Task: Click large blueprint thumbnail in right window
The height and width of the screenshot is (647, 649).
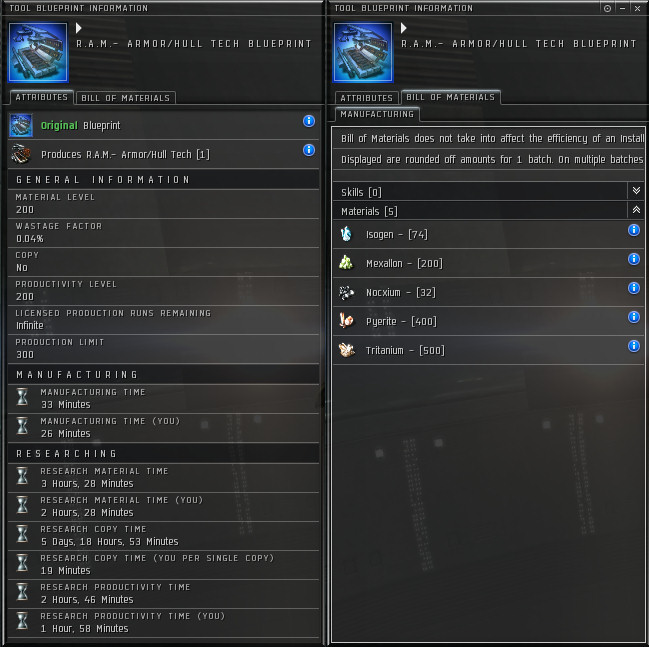Action: [363, 53]
